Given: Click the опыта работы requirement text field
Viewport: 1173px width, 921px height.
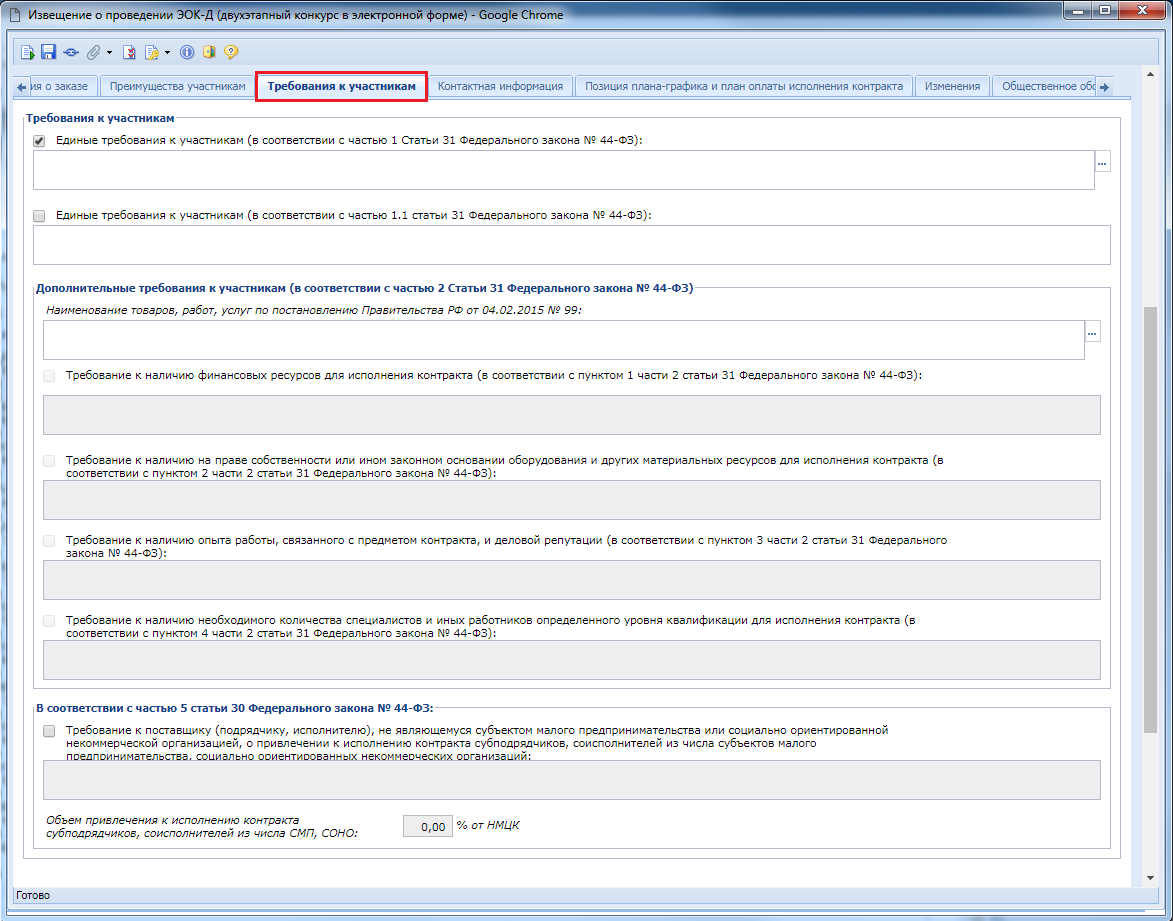Looking at the screenshot, I should click(x=572, y=580).
